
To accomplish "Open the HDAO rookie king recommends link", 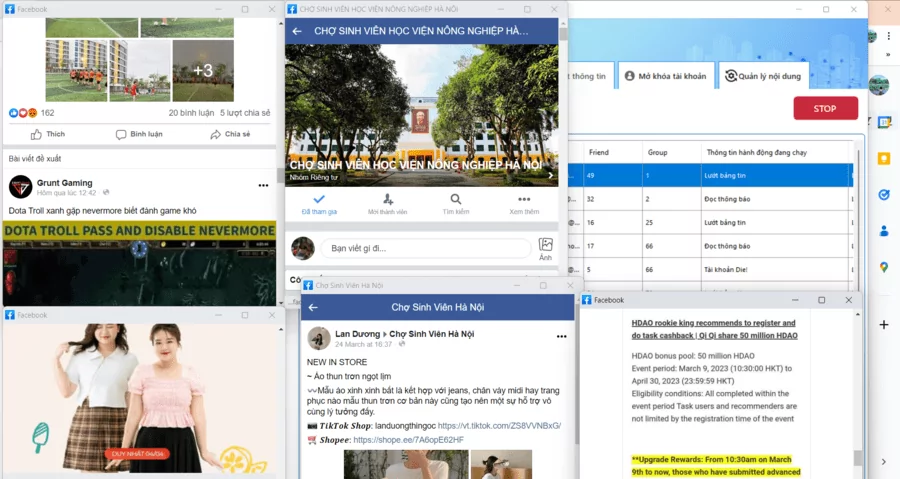I will click(714, 329).
